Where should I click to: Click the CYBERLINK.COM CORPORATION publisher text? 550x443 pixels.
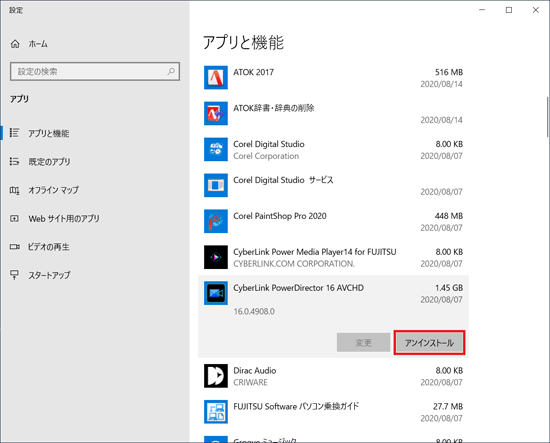click(x=294, y=264)
